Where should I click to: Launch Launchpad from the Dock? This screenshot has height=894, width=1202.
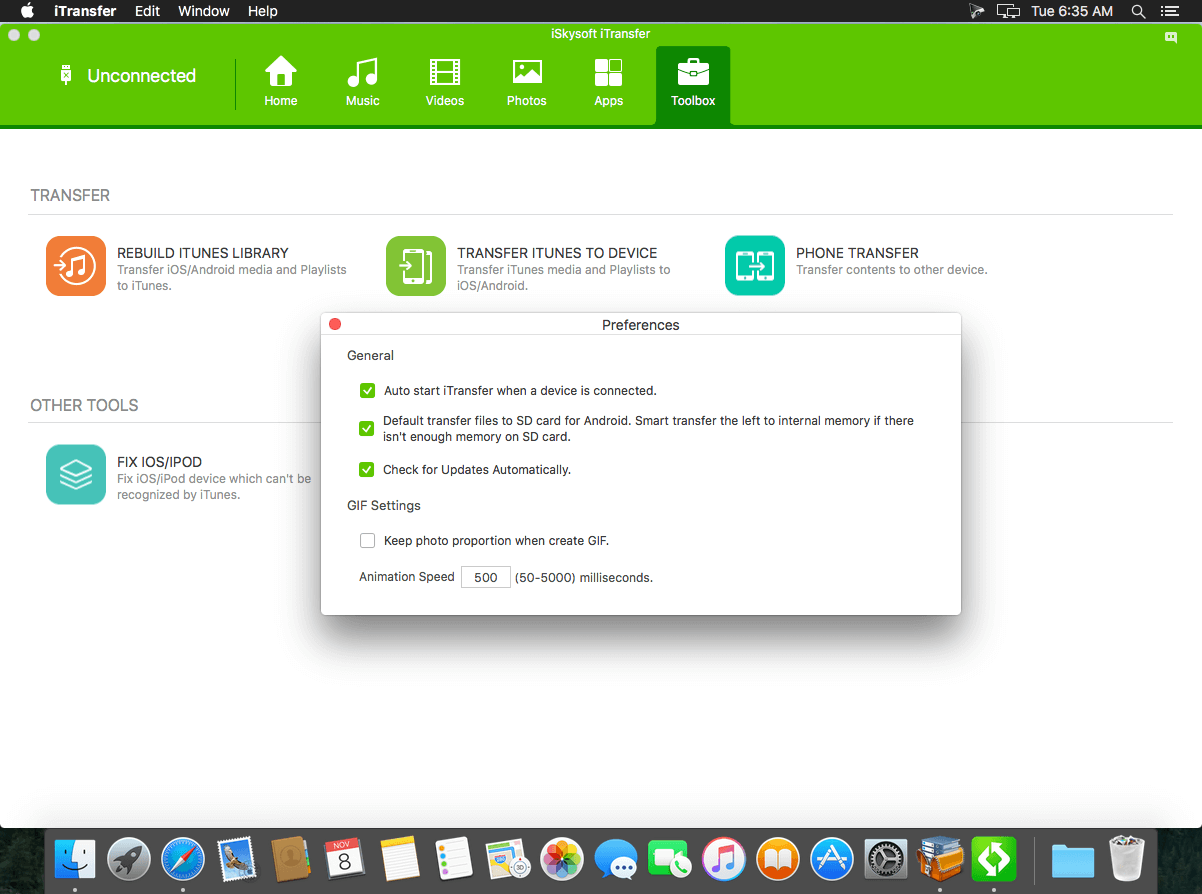coord(129,859)
